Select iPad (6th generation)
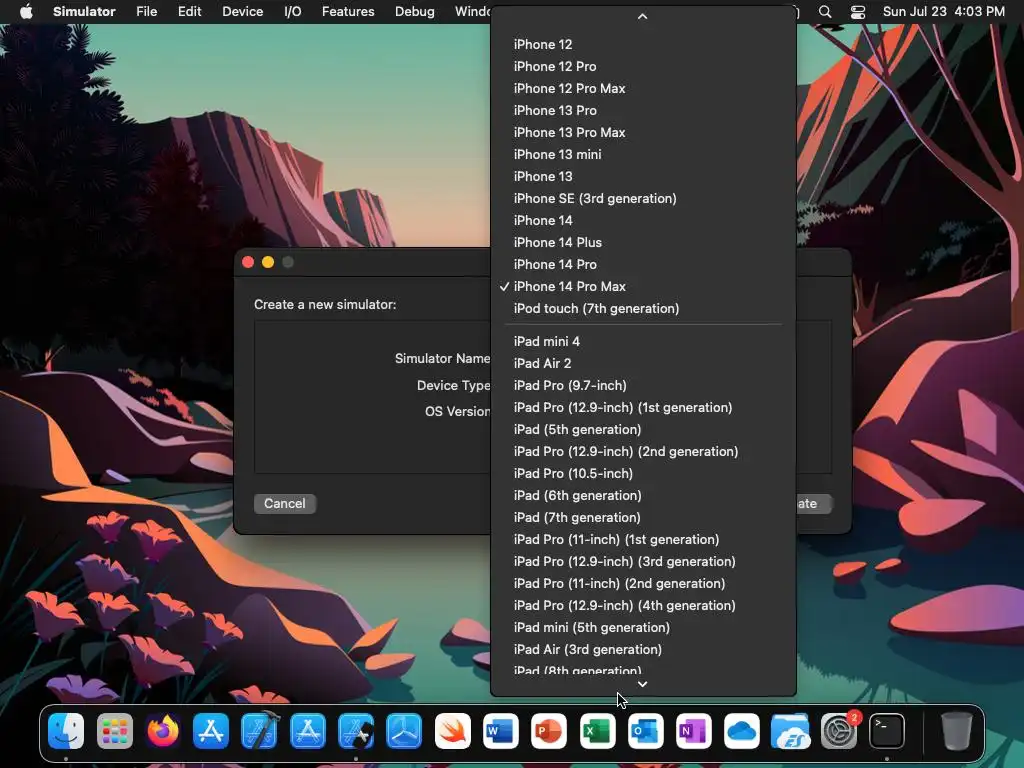 [643, 496]
